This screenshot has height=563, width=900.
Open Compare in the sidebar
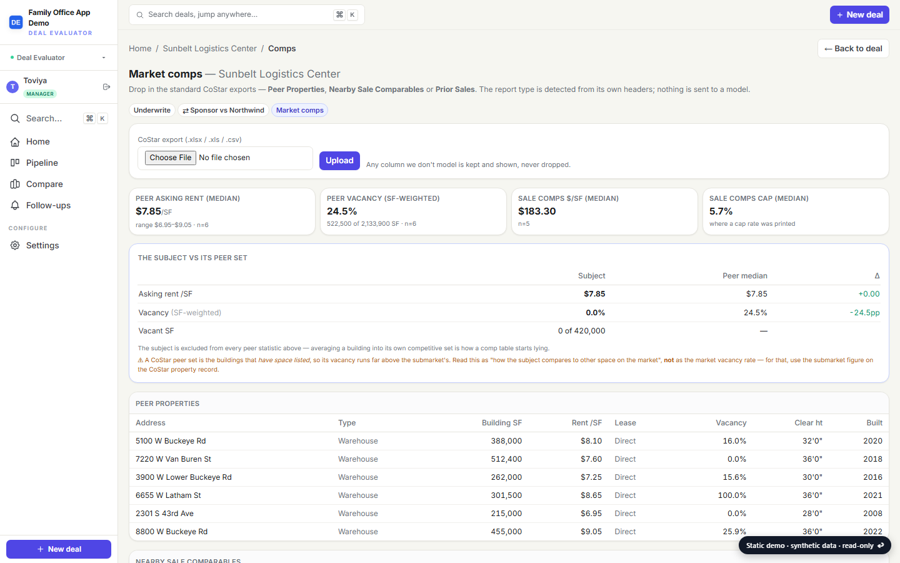[58, 184]
